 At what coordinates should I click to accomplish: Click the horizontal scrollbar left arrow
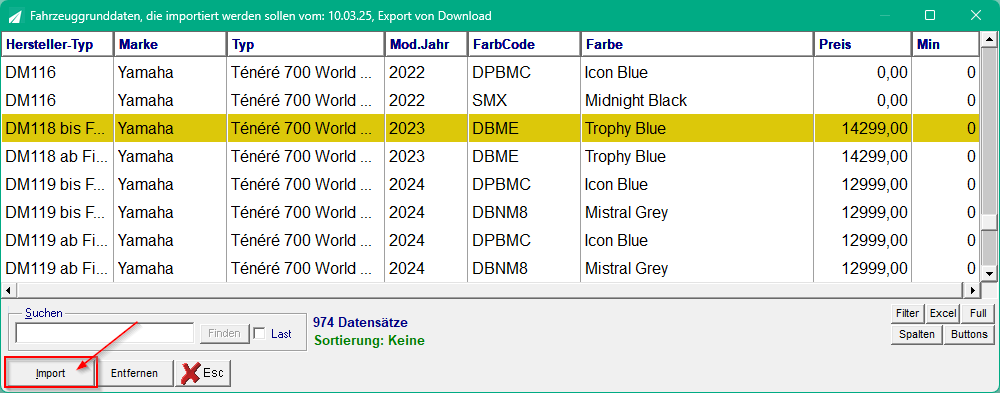[x=8, y=290]
